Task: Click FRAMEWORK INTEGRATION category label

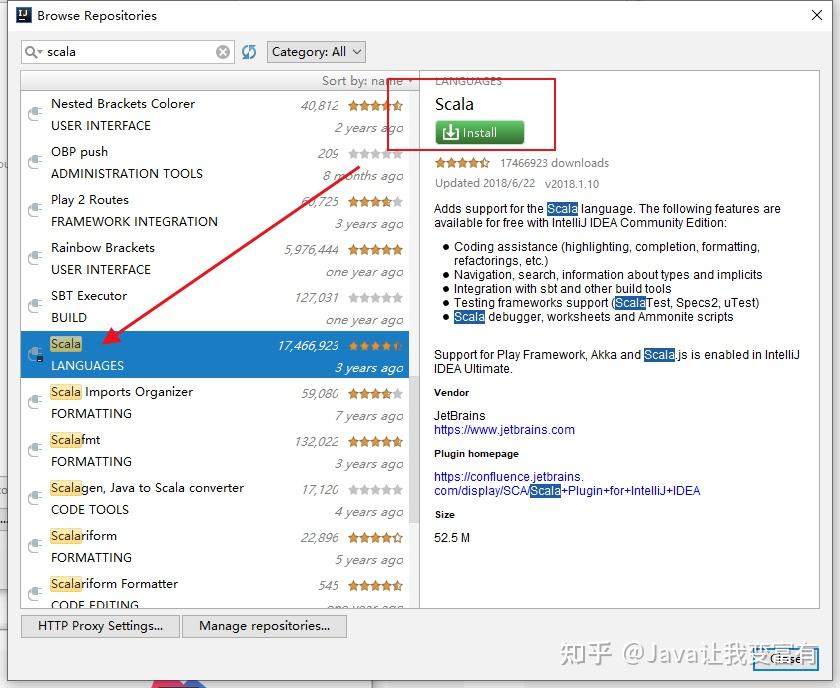Action: [x=134, y=221]
